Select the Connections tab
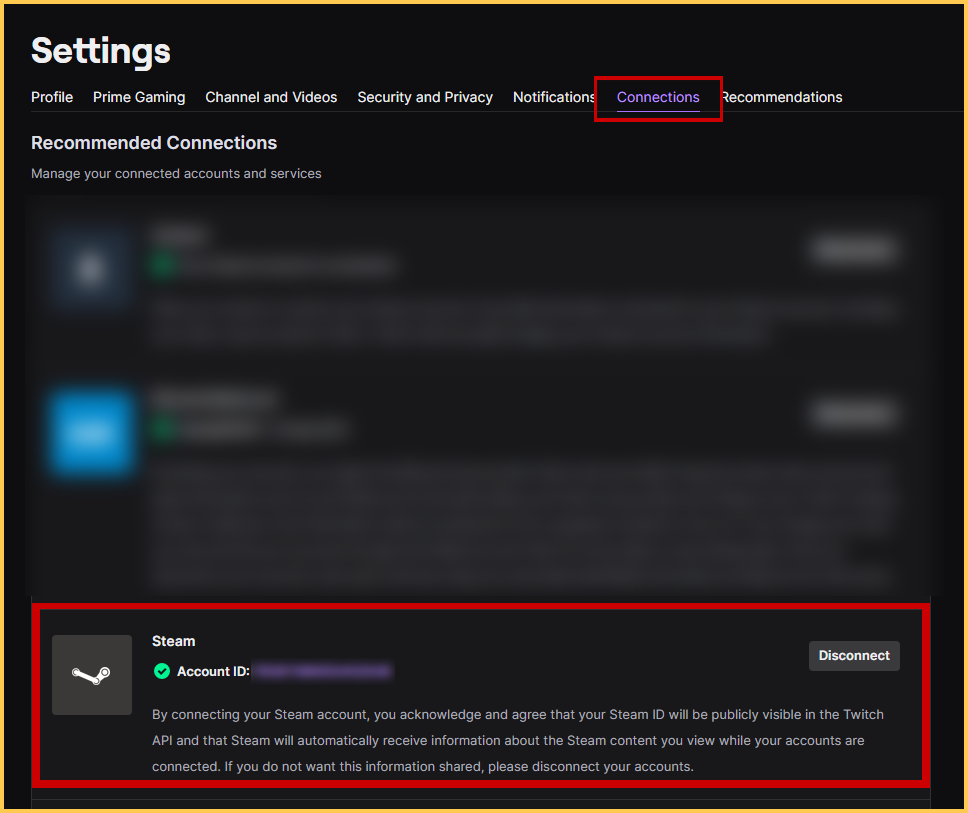 coord(658,97)
